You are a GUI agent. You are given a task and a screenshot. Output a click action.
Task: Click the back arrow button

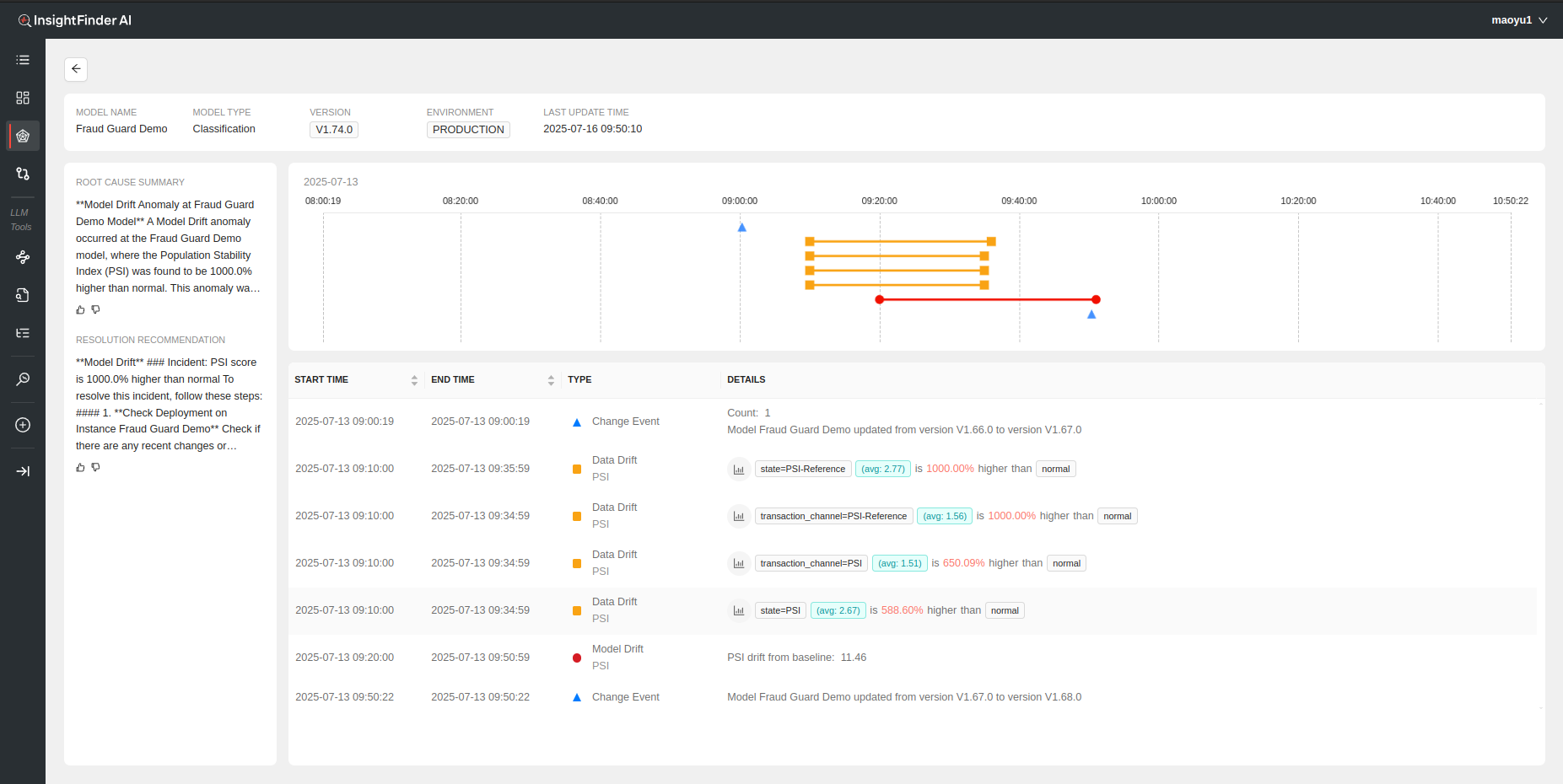point(76,69)
